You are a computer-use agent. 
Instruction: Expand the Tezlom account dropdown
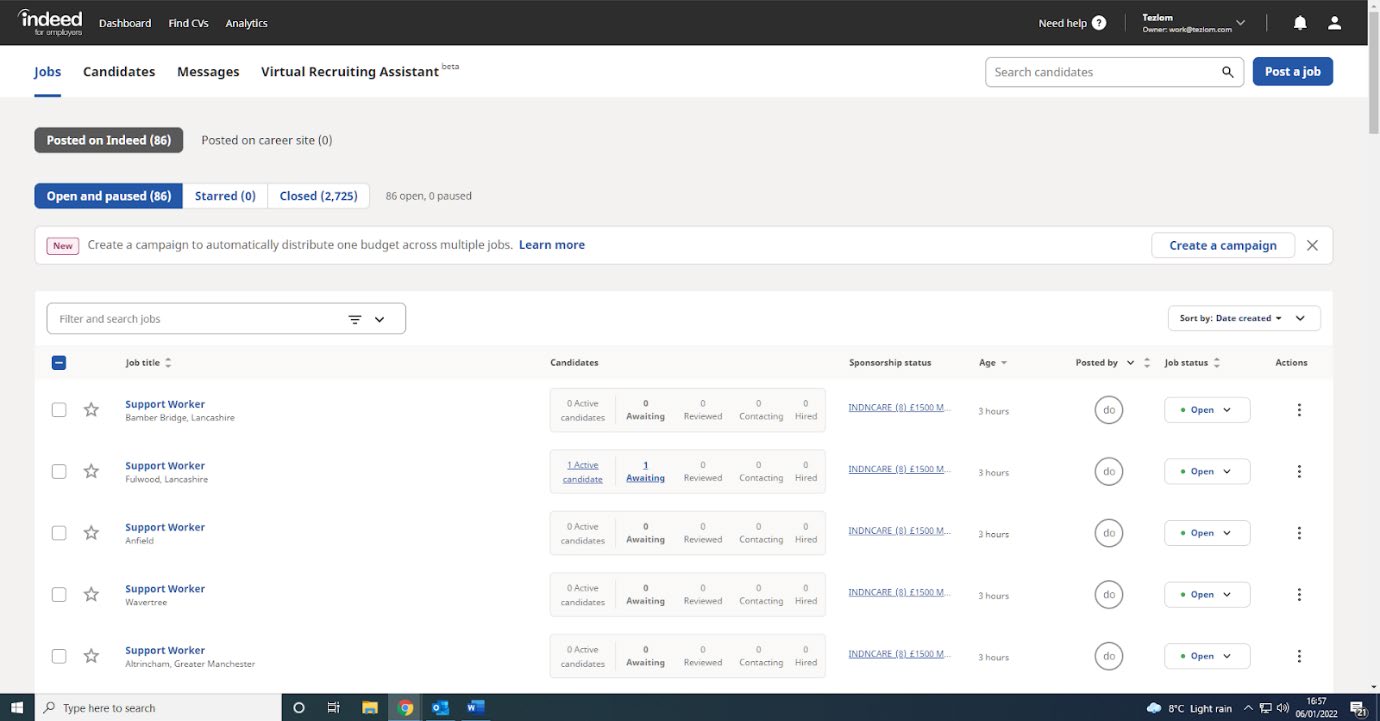pos(1240,22)
